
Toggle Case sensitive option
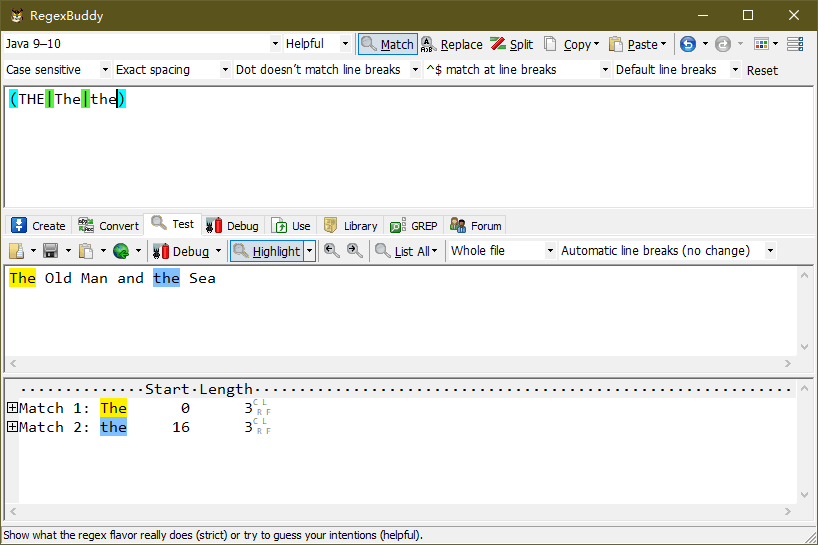coord(57,70)
